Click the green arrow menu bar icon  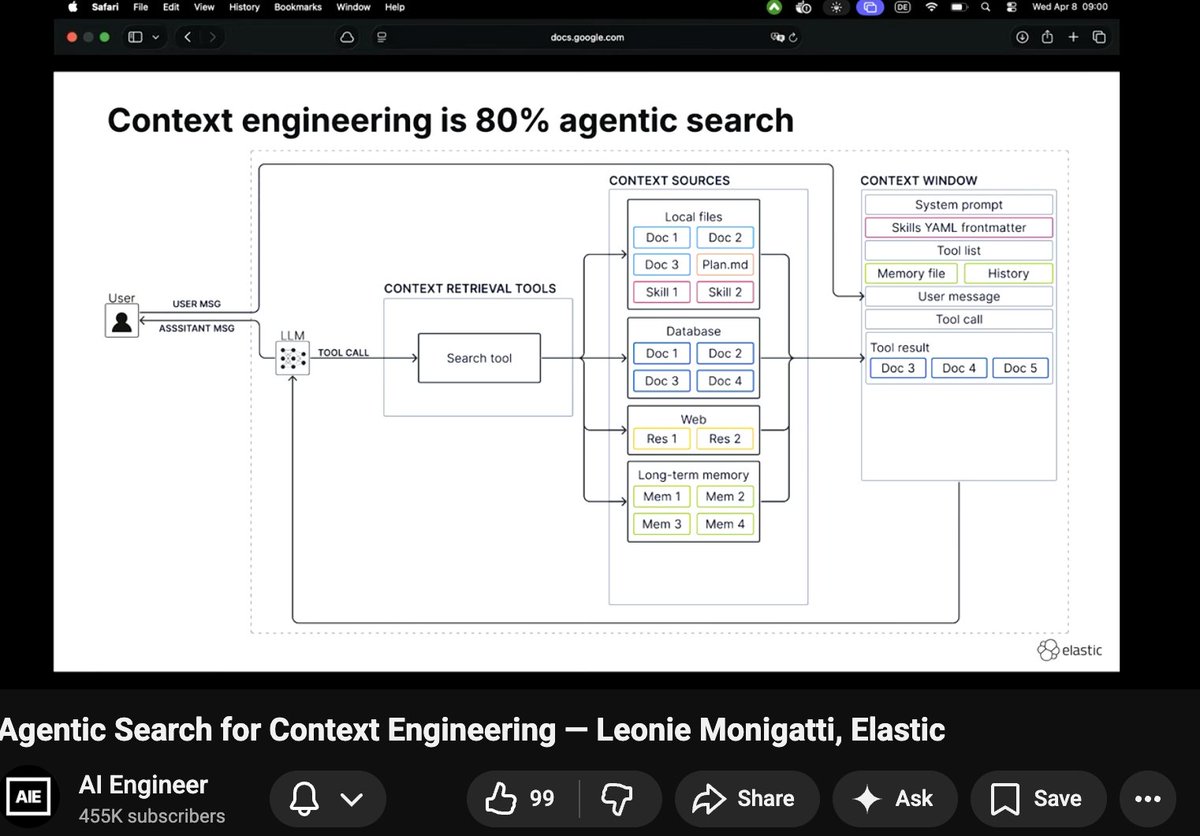775,7
